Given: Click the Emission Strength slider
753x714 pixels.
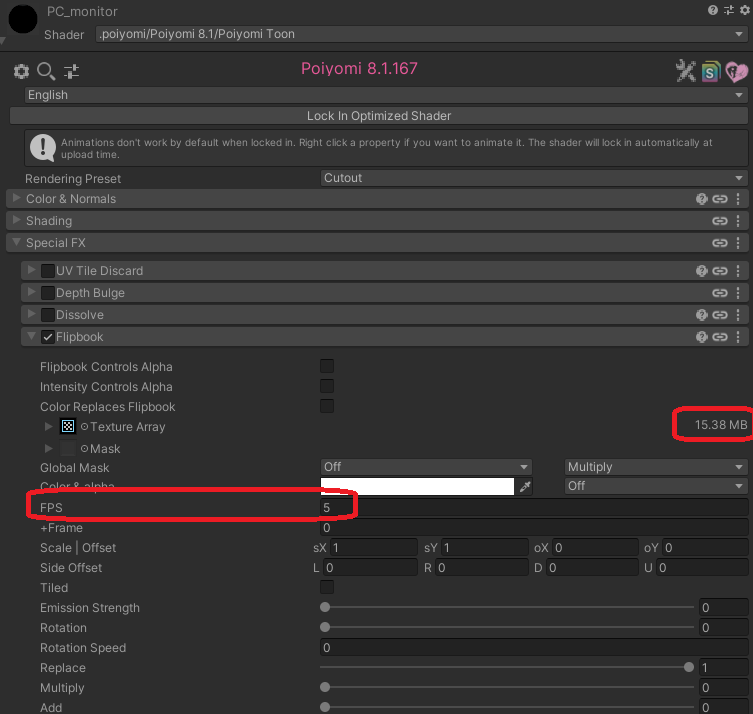Looking at the screenshot, I should [507, 607].
